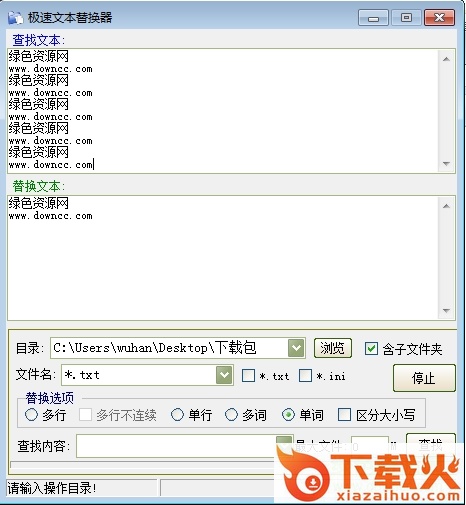The width and height of the screenshot is (466, 505).
Task: Select the 多行 radio option
Action: tap(31, 415)
